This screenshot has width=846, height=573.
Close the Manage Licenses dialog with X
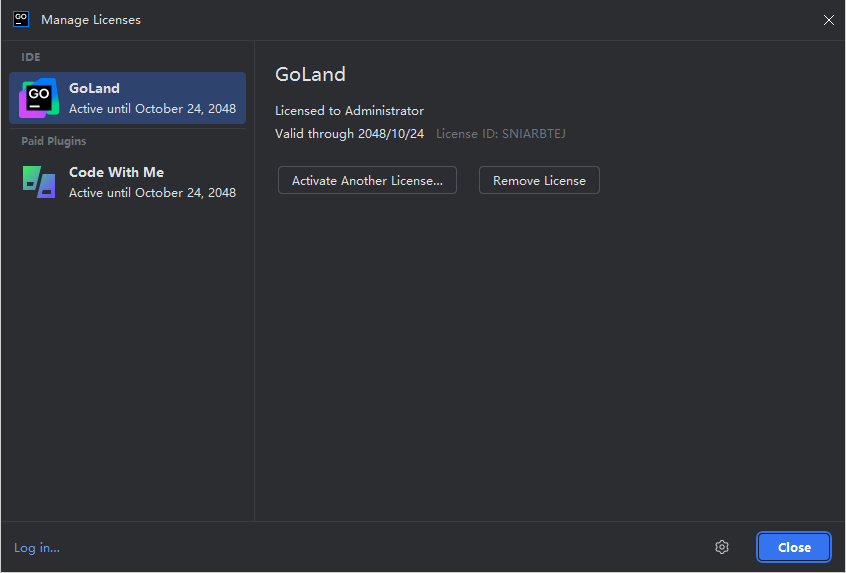[x=829, y=20]
